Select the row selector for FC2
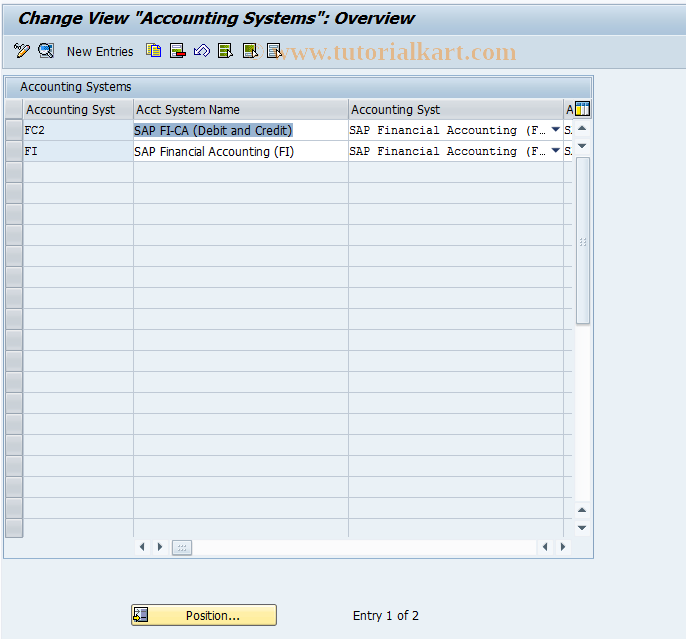Image resolution: width=686 pixels, height=639 pixels. click(14, 130)
